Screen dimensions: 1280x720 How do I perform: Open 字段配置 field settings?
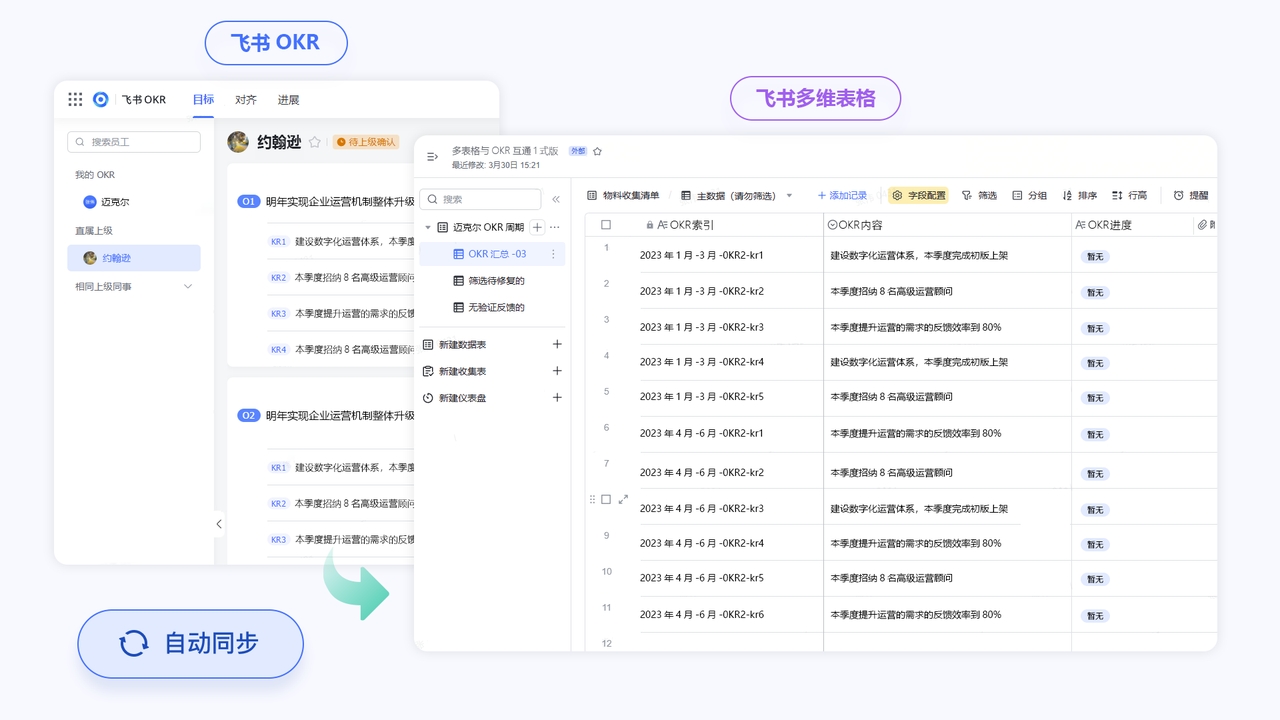pyautogui.click(x=918, y=196)
